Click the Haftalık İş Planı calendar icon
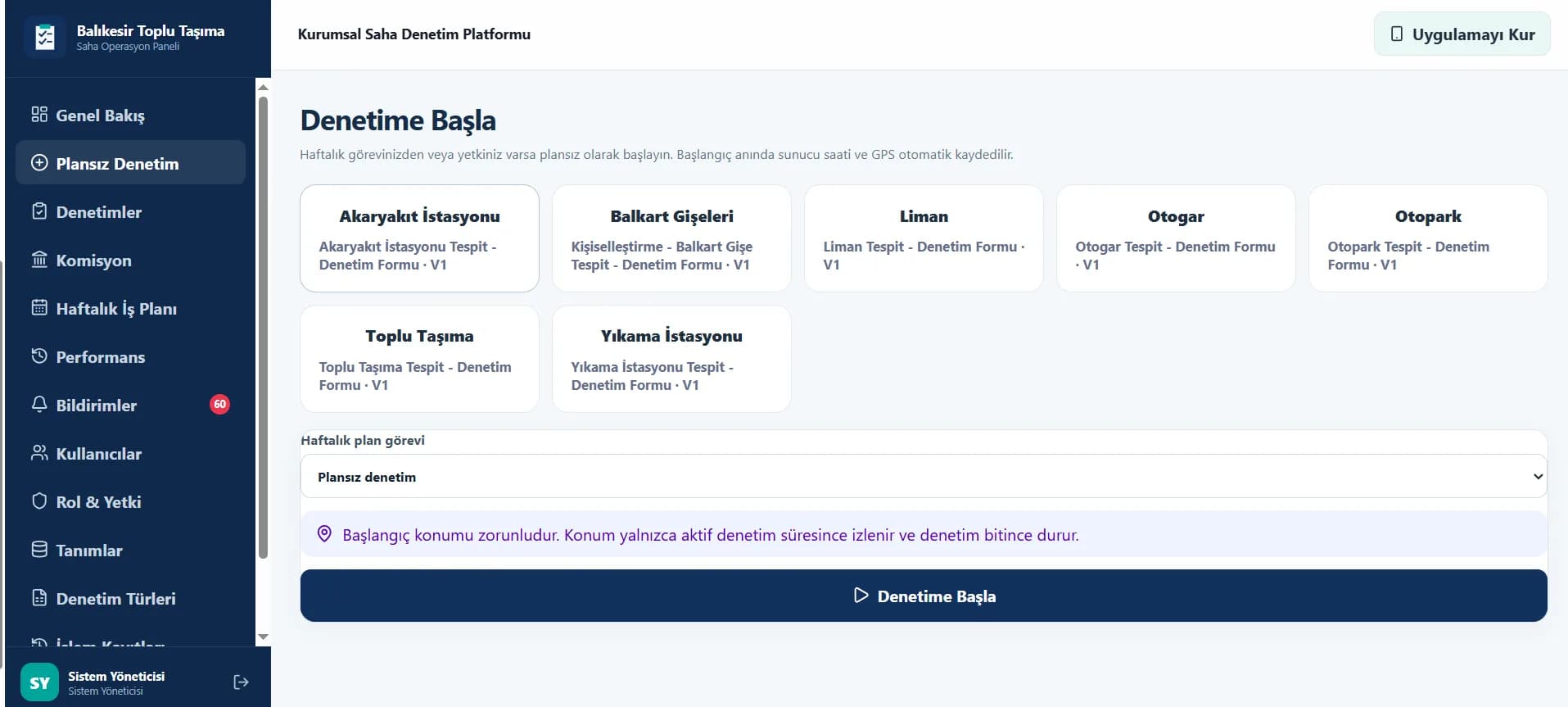1568x707 pixels. click(39, 308)
